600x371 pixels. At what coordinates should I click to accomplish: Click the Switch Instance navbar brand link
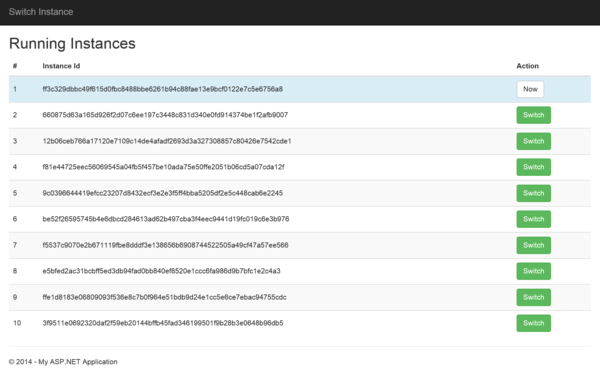(x=41, y=12)
